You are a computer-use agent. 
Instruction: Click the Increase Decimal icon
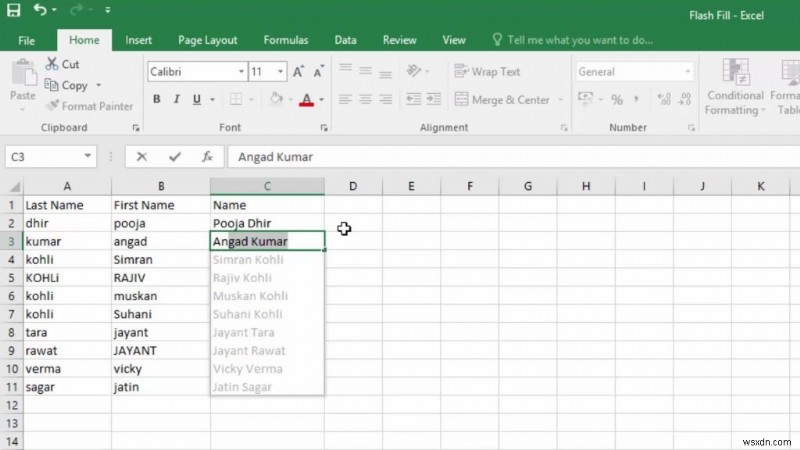[664, 99]
